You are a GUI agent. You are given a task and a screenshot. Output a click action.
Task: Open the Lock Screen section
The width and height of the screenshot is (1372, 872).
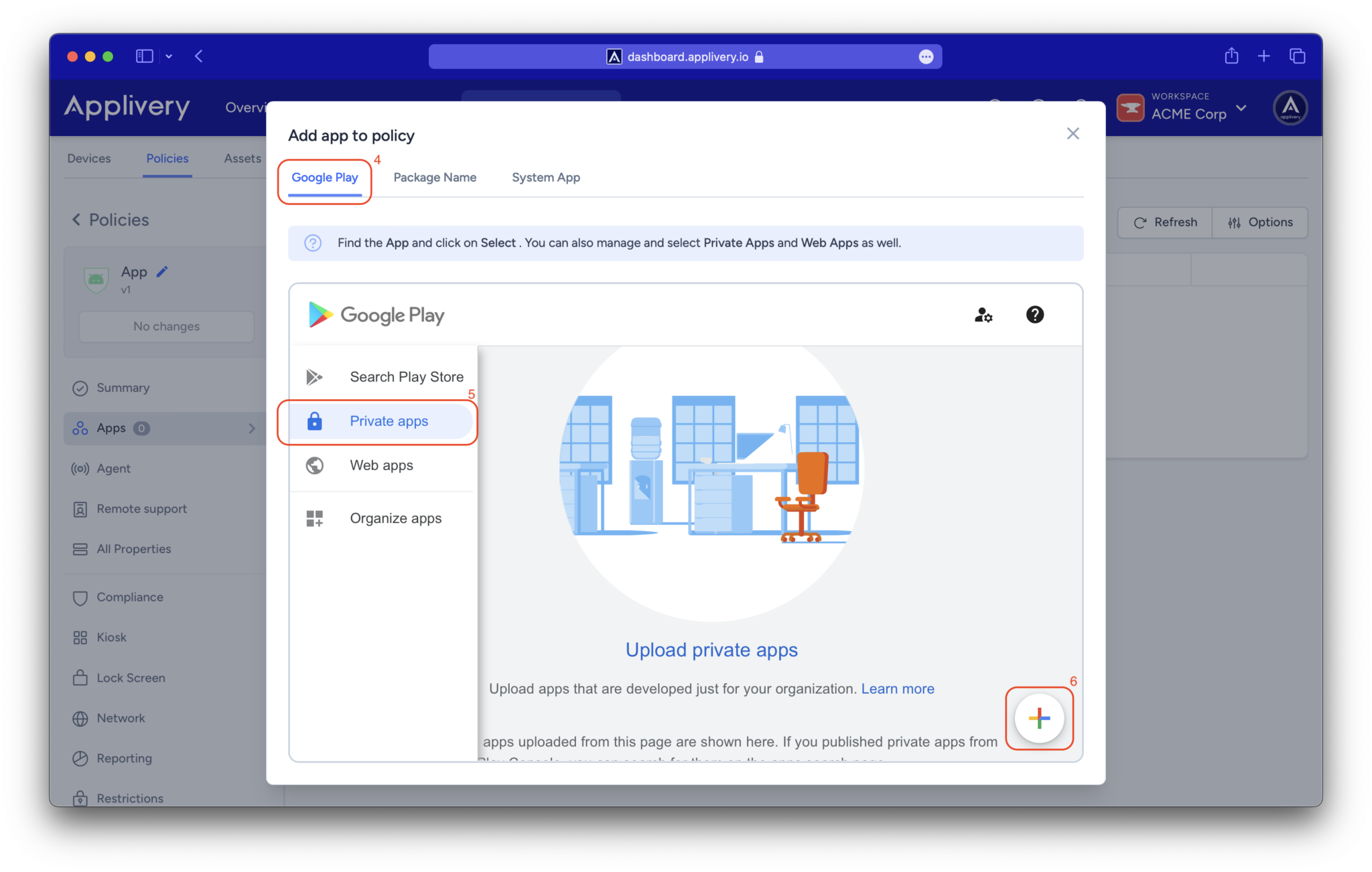[131, 677]
